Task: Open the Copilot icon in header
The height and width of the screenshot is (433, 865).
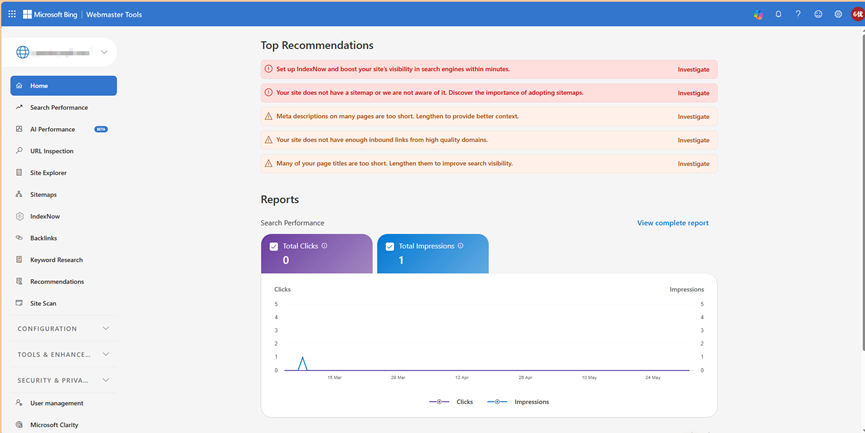Action: click(759, 14)
